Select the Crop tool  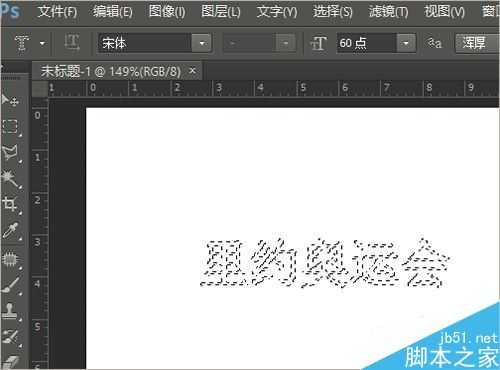tap(10, 204)
